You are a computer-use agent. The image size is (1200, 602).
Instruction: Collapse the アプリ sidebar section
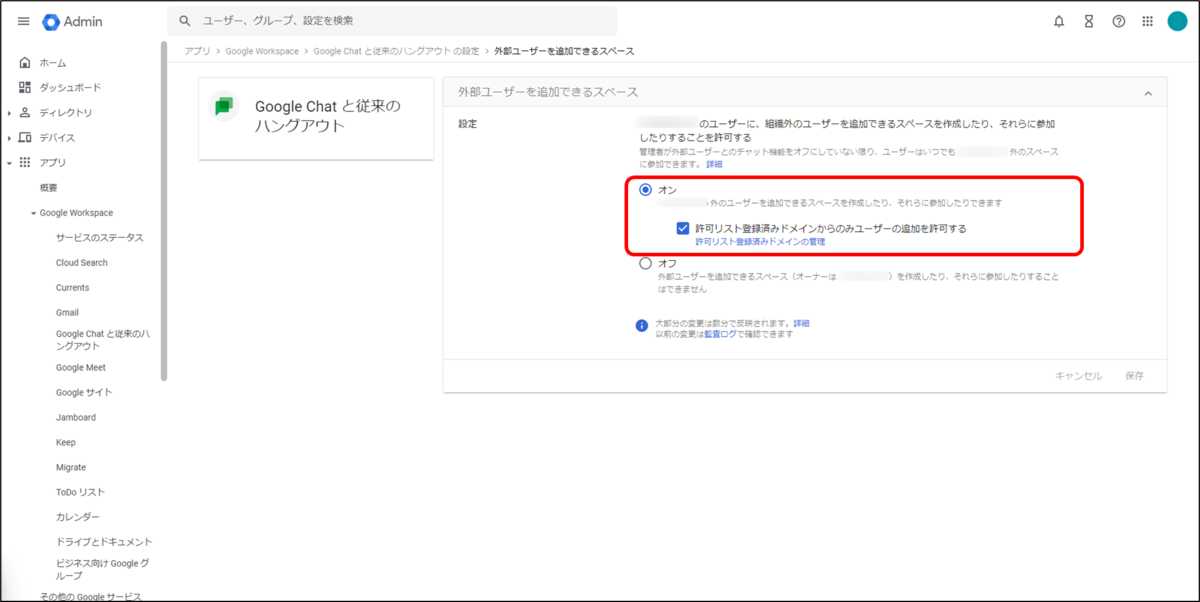coord(9,163)
